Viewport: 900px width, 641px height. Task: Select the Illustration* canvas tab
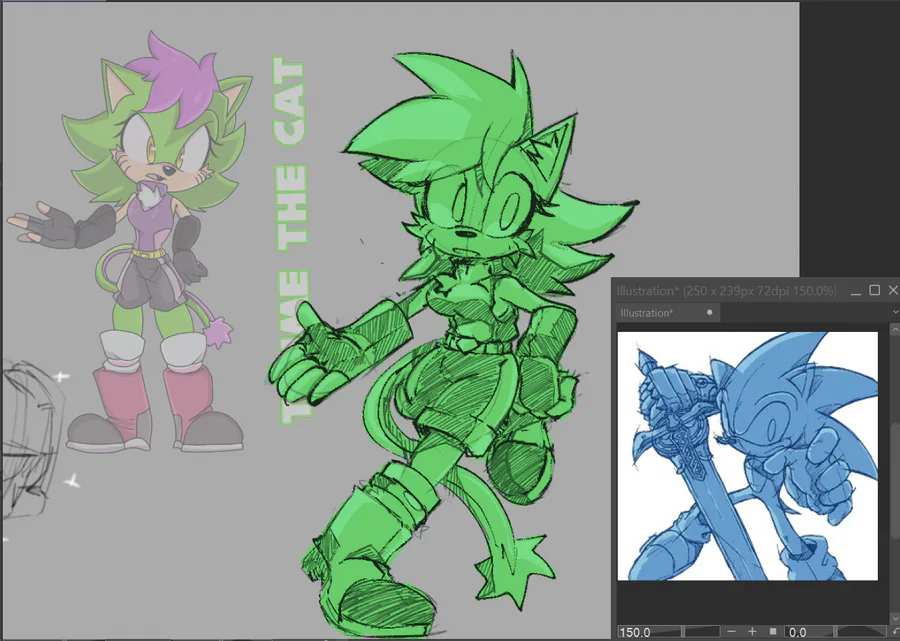(668, 313)
